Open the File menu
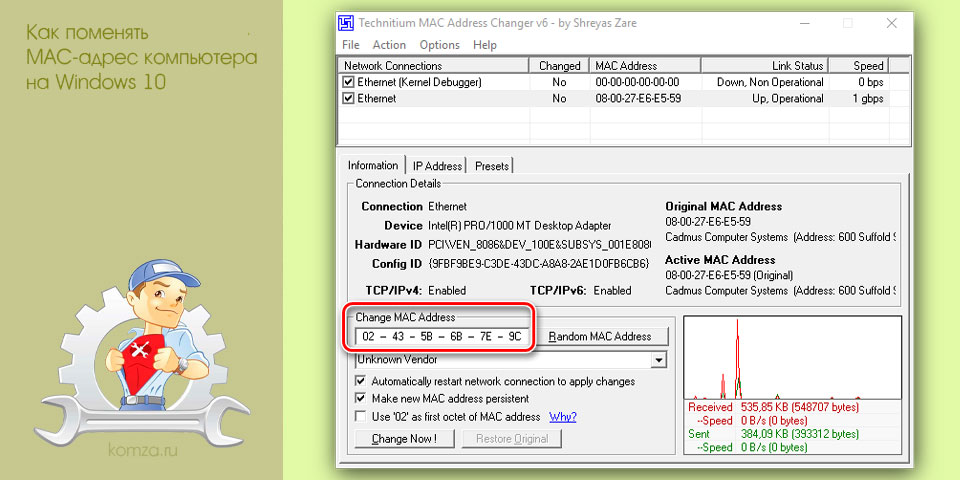 351,45
